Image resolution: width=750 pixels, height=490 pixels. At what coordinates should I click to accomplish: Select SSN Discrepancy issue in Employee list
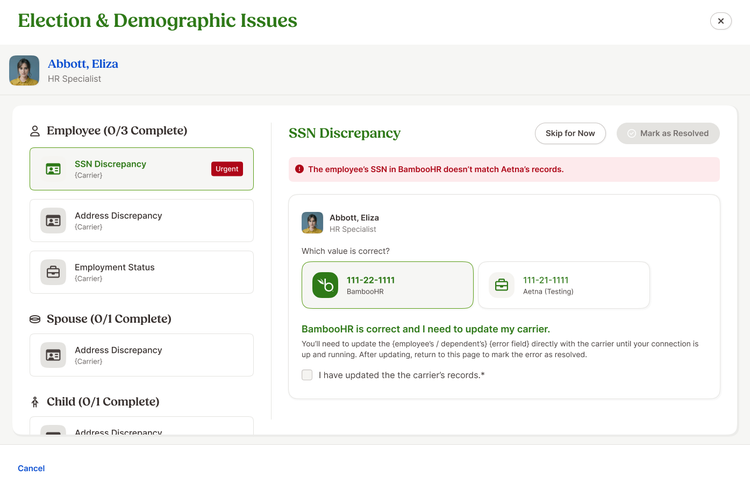point(142,169)
